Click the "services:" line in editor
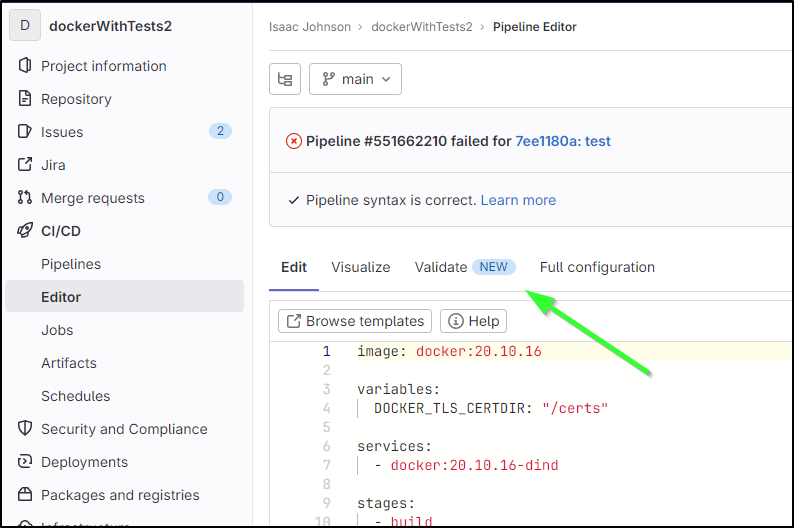Viewport: 794px width, 528px height. pos(394,446)
